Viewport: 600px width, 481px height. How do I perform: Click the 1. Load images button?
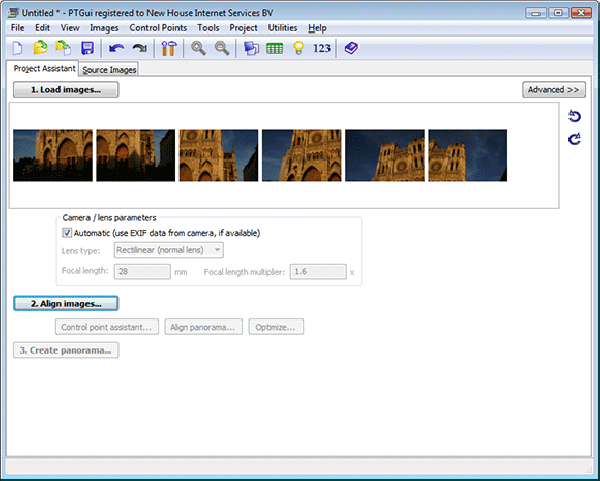coord(66,90)
